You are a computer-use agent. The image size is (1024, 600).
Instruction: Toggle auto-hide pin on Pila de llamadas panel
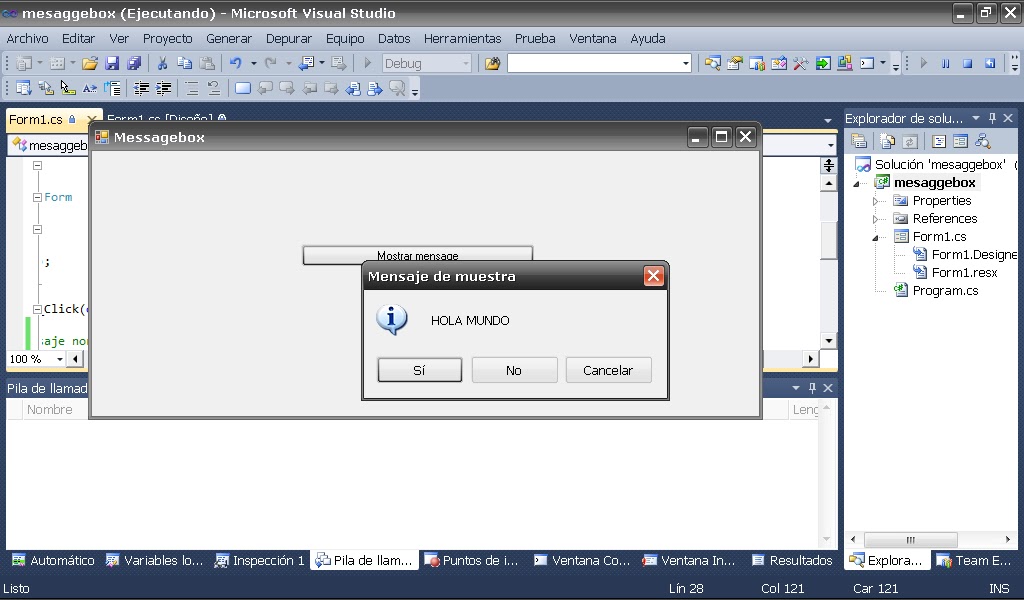tap(813, 386)
